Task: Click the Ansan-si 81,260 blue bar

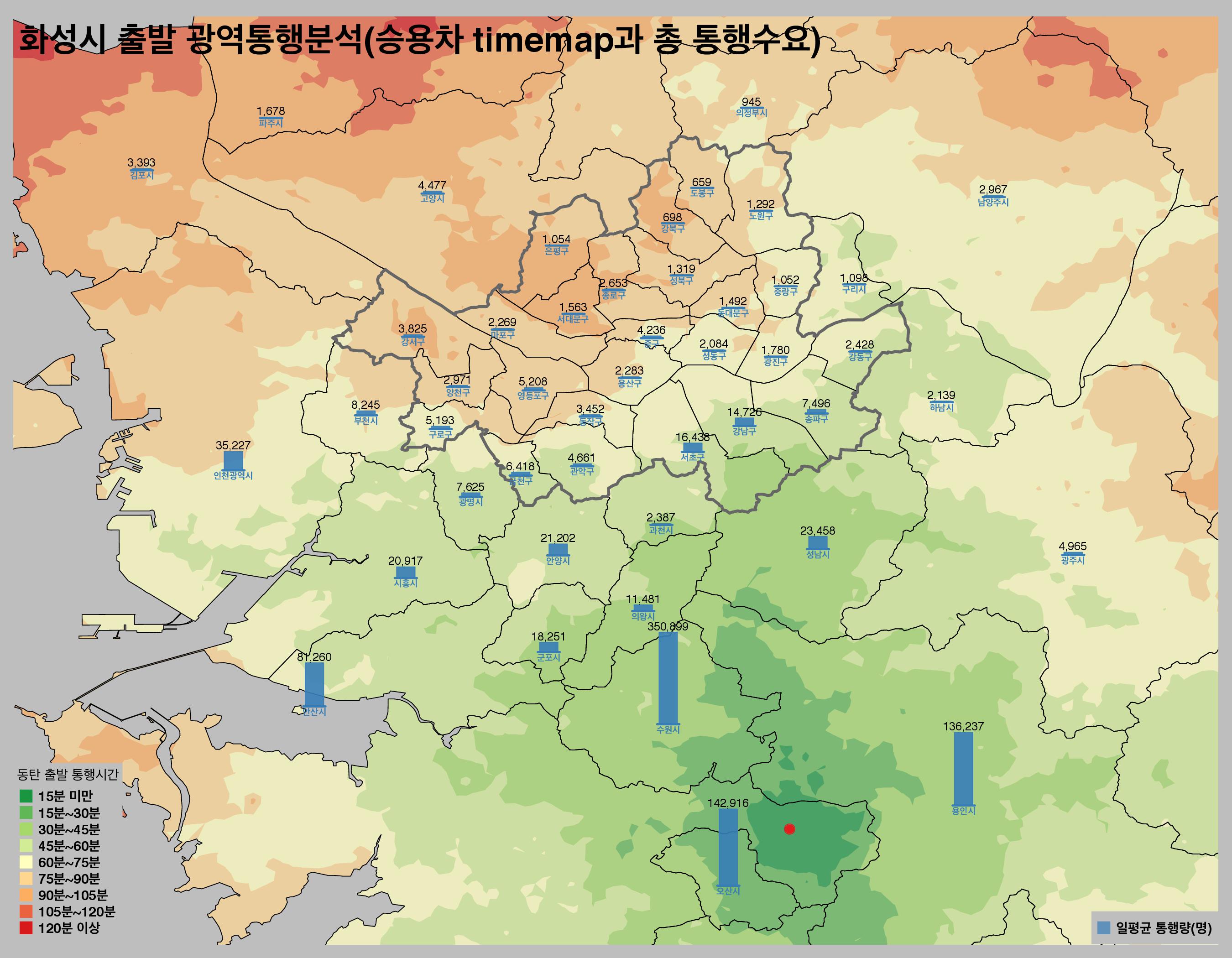Action: point(314,685)
